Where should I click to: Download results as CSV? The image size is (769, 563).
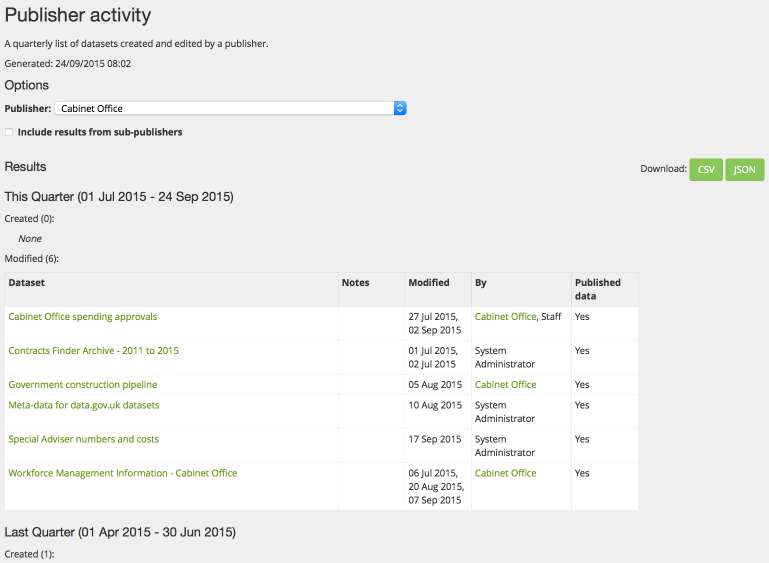point(706,170)
